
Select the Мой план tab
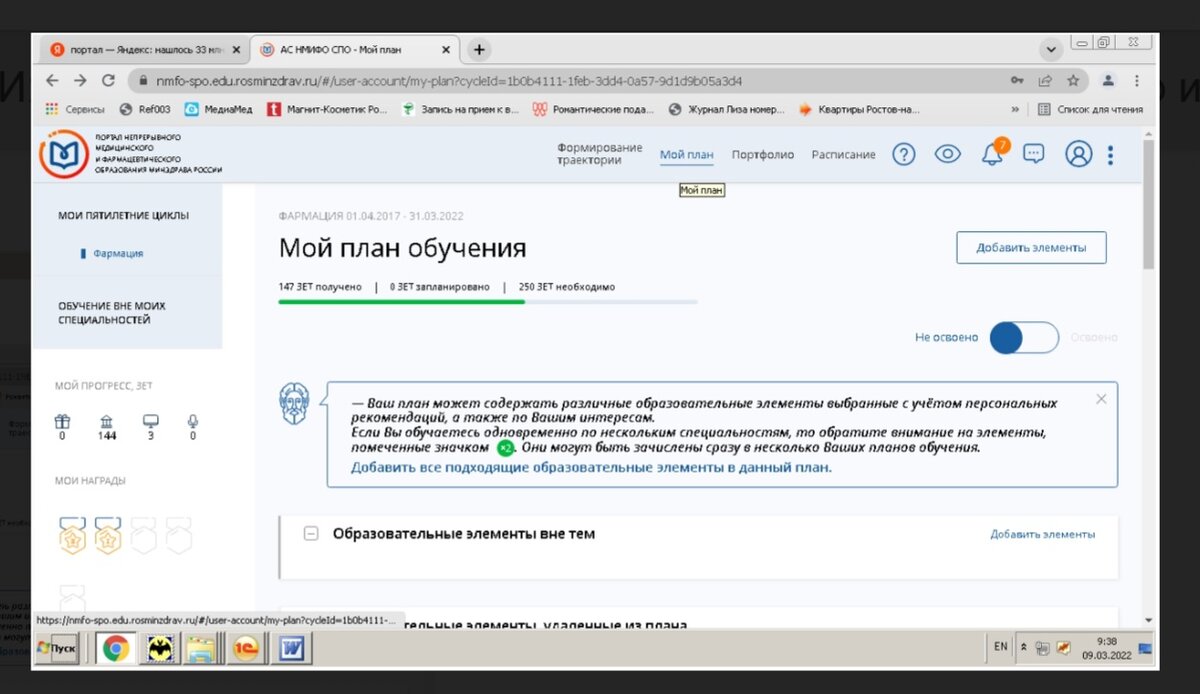click(x=687, y=155)
